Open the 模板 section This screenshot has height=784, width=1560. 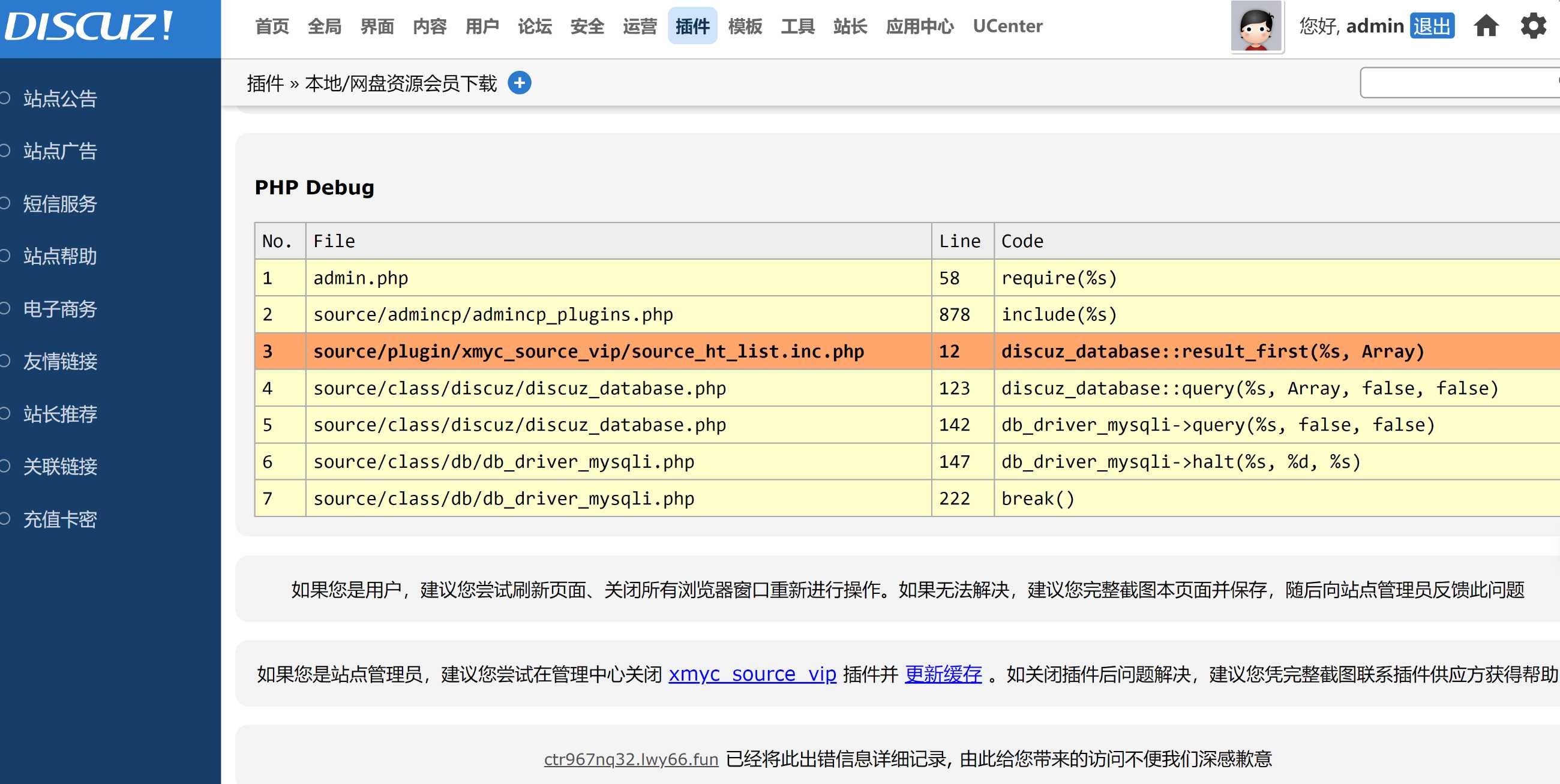pyautogui.click(x=745, y=26)
